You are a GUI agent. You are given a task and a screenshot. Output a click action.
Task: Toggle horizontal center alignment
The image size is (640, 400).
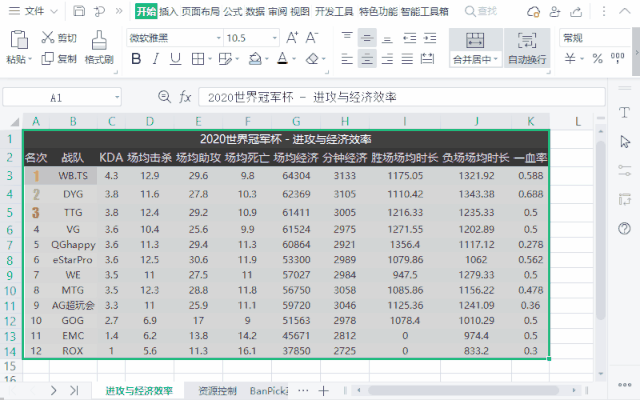(367, 59)
